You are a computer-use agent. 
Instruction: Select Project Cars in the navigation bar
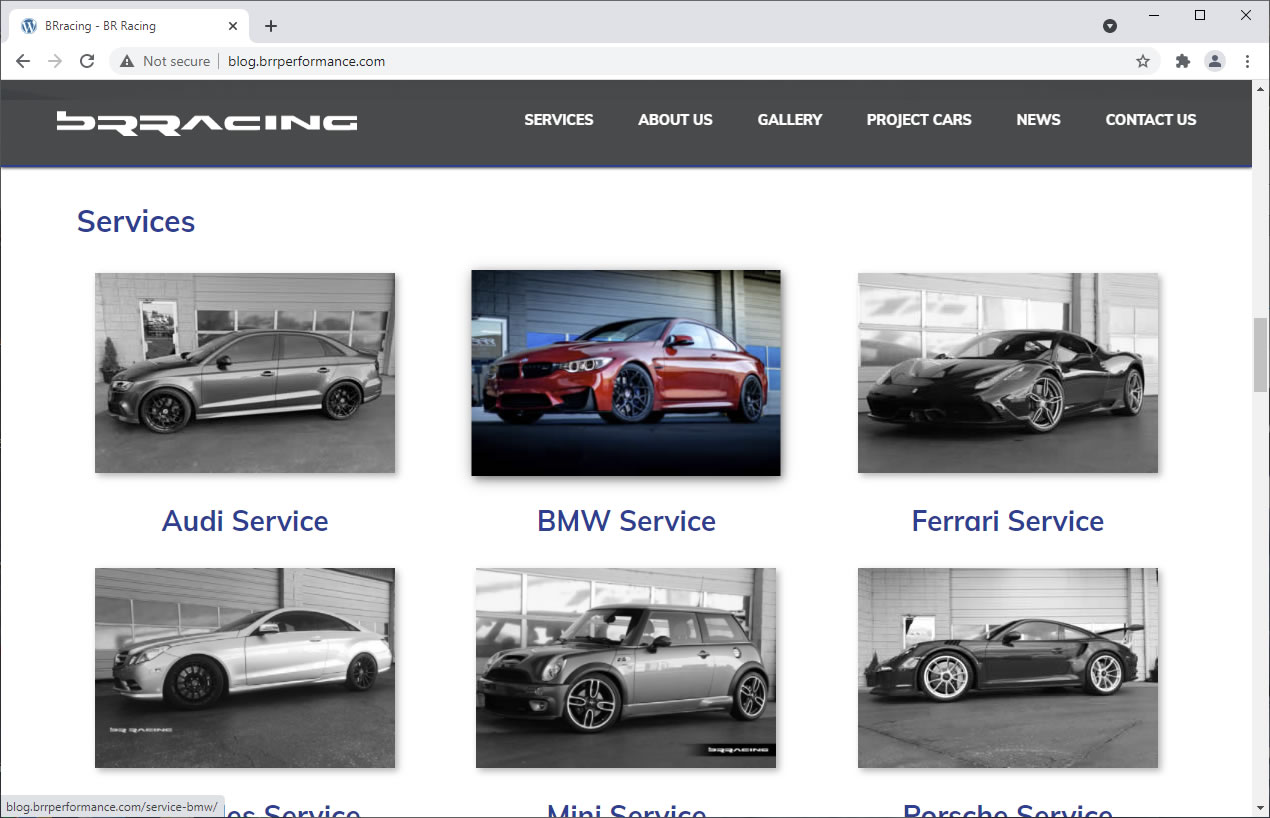(918, 120)
